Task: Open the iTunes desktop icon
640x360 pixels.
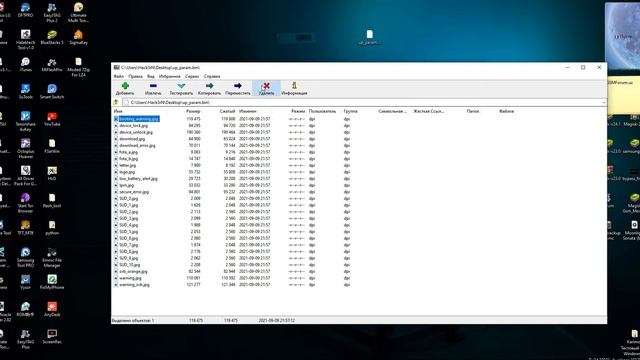Action: [x=25, y=64]
